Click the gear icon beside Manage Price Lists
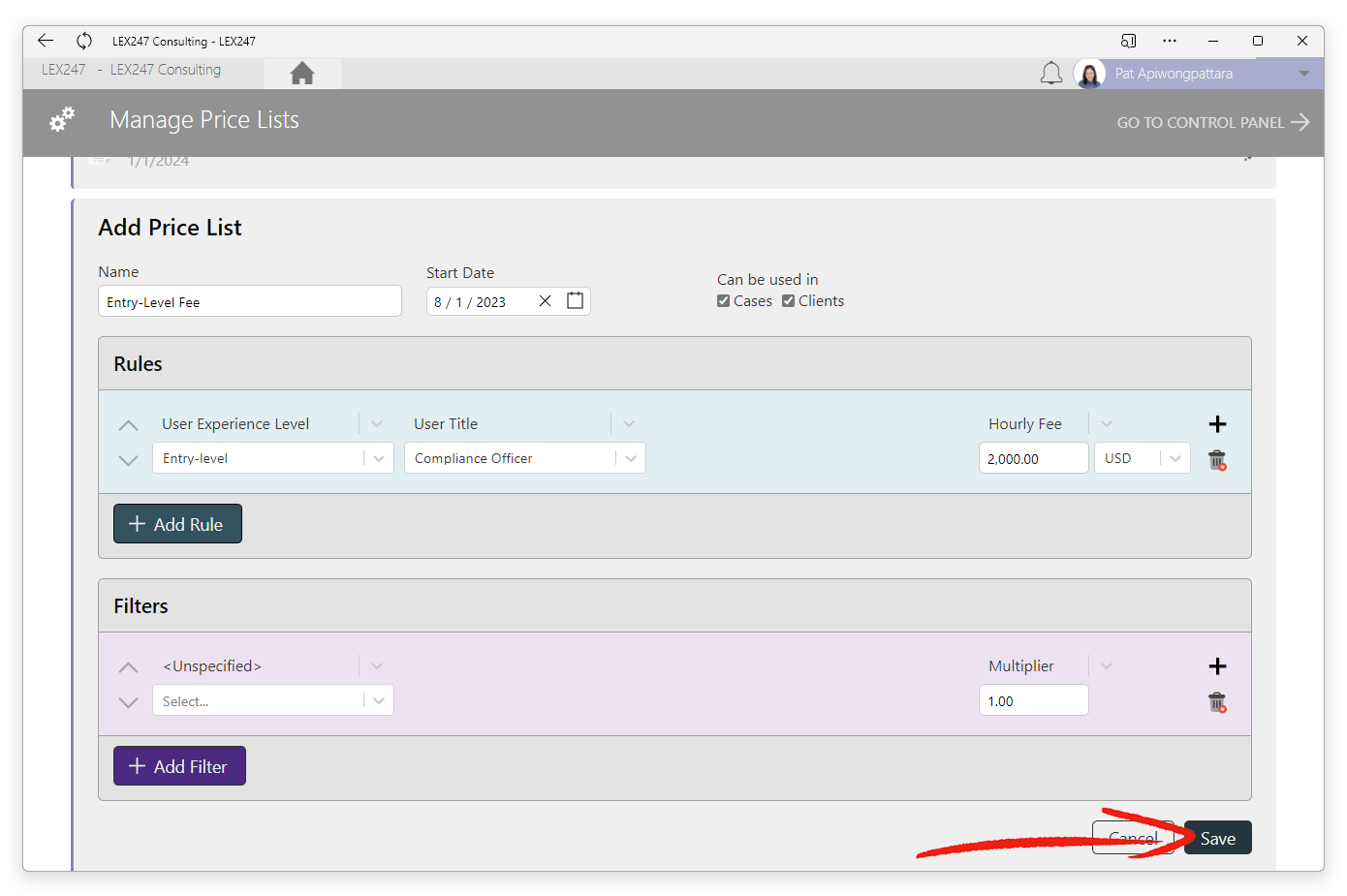 tap(61, 118)
